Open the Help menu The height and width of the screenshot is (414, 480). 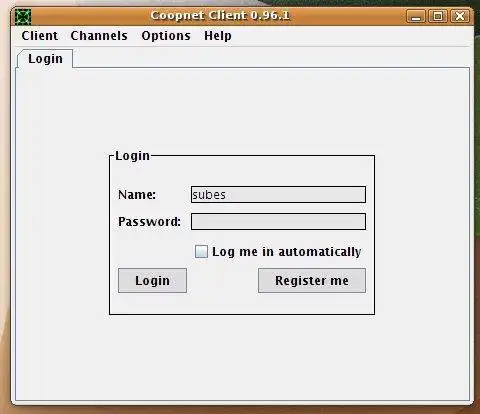pos(218,36)
